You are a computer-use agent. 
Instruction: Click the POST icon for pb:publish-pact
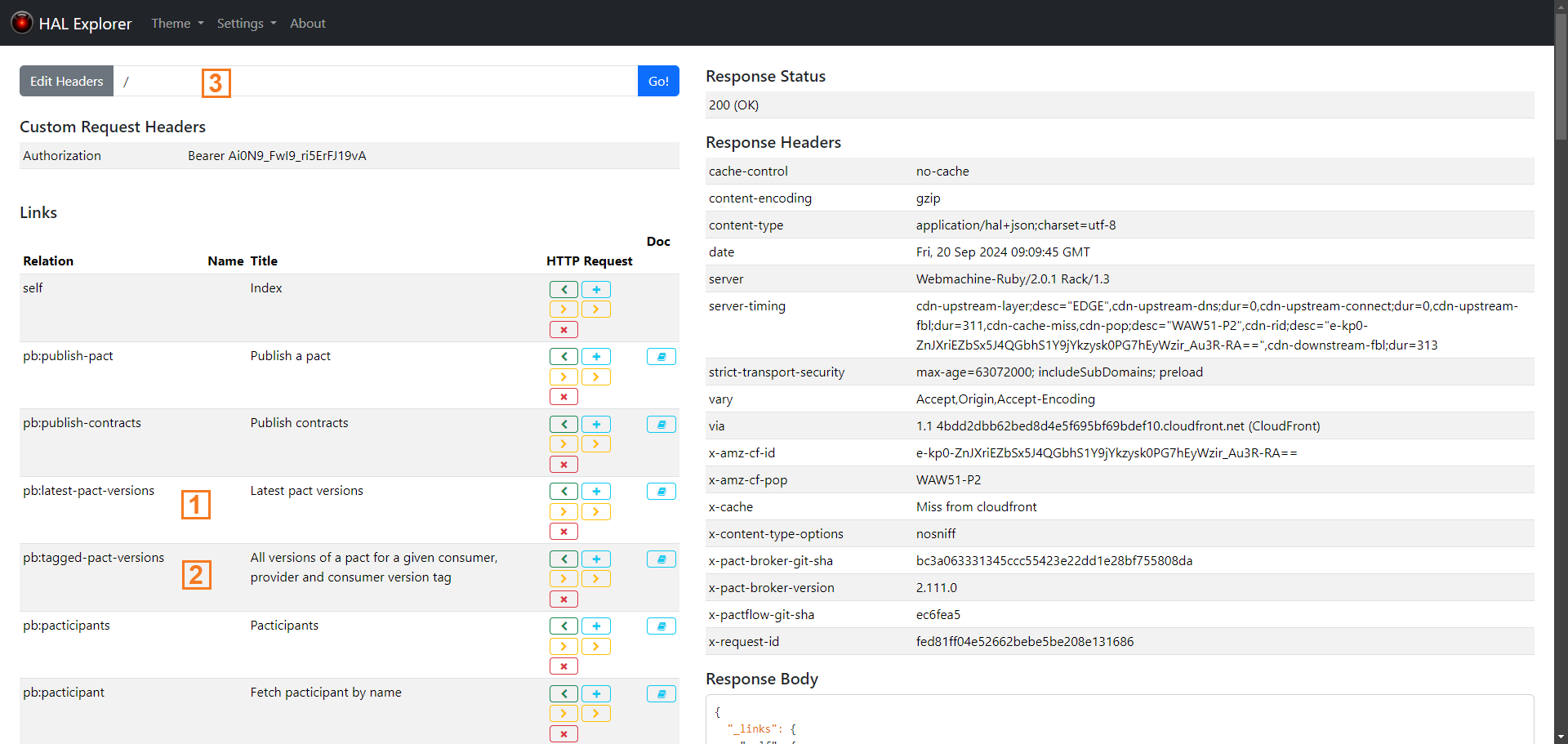(596, 356)
